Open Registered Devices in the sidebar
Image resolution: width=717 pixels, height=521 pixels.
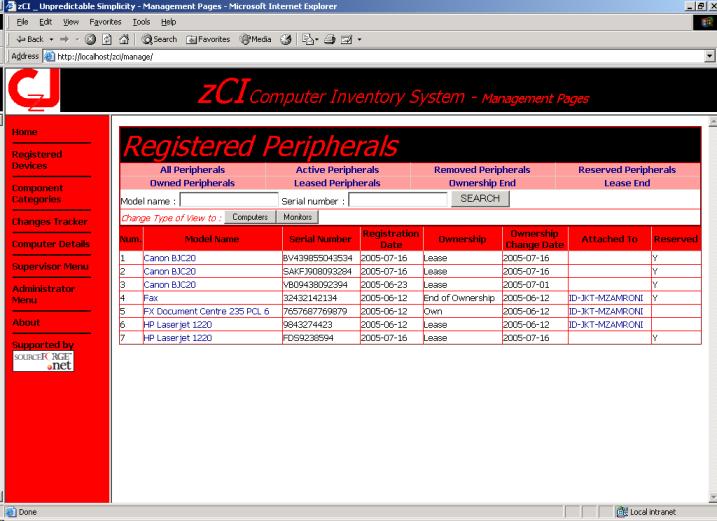pyautogui.click(x=37, y=160)
